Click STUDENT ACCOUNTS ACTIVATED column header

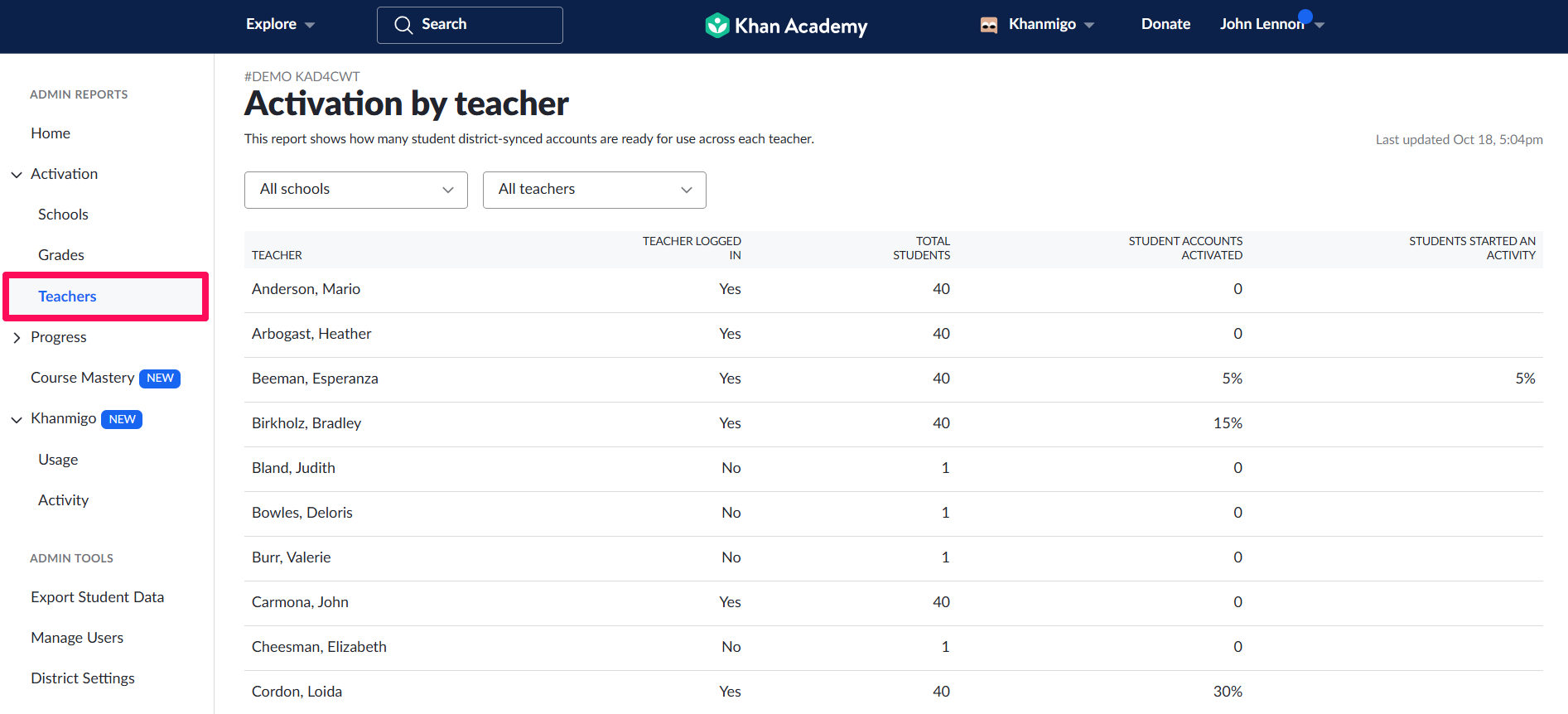pyautogui.click(x=1185, y=248)
